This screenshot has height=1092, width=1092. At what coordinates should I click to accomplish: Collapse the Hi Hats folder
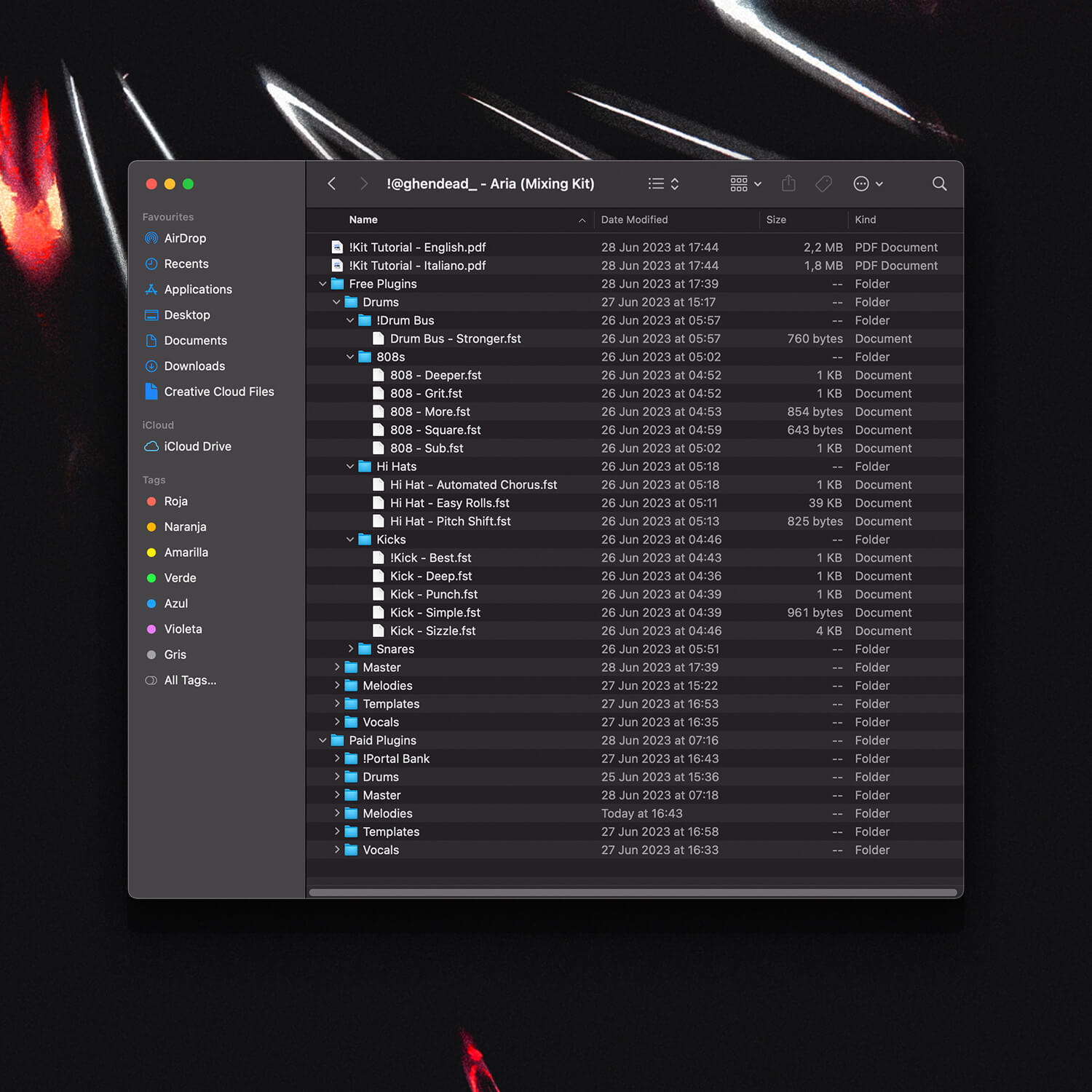point(350,466)
